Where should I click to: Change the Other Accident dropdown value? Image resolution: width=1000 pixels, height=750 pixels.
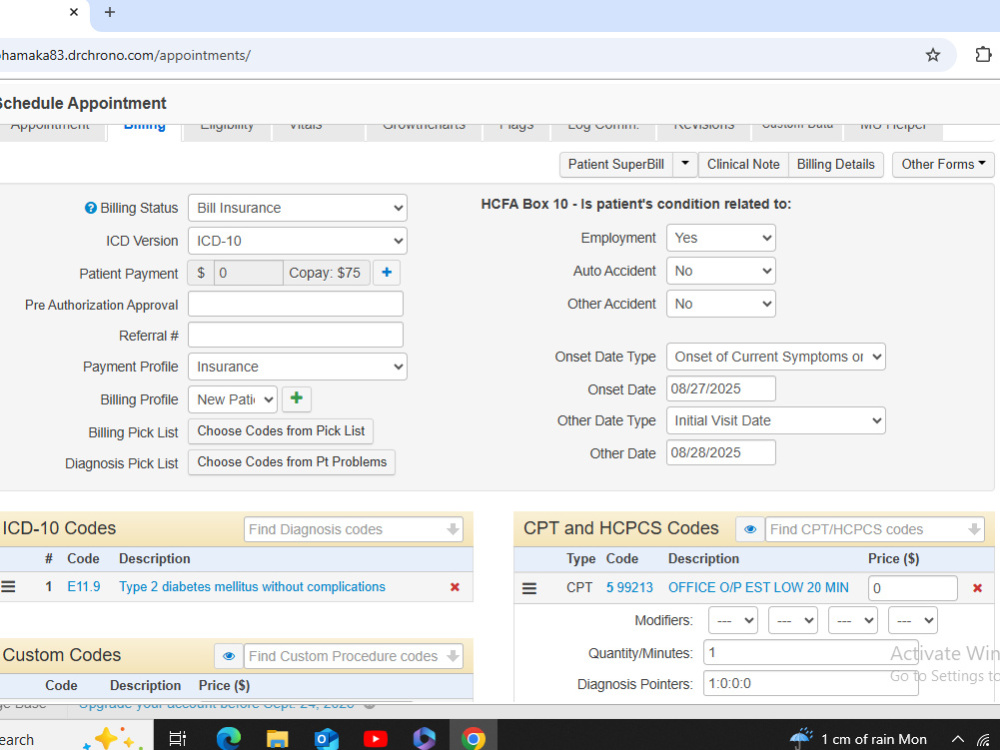[721, 304]
